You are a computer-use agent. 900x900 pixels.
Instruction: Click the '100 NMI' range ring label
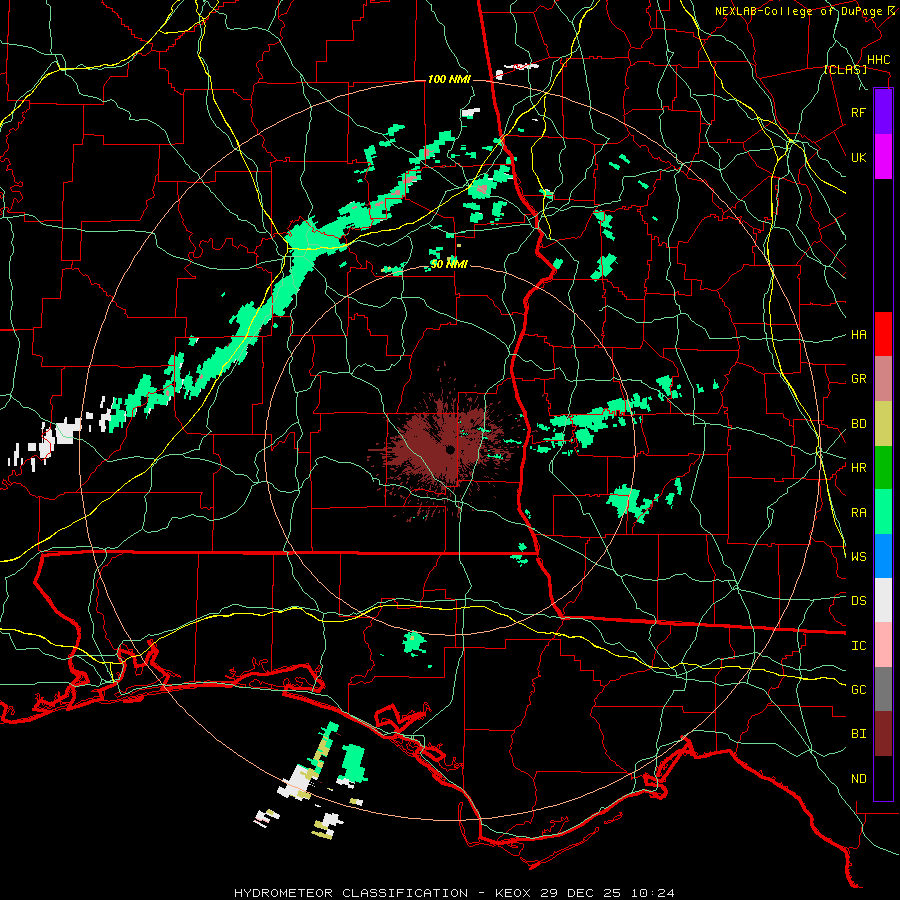point(449,79)
